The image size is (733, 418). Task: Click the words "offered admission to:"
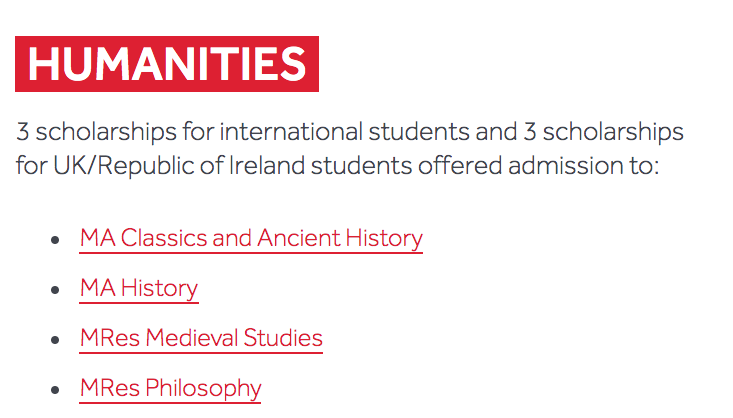point(539,165)
